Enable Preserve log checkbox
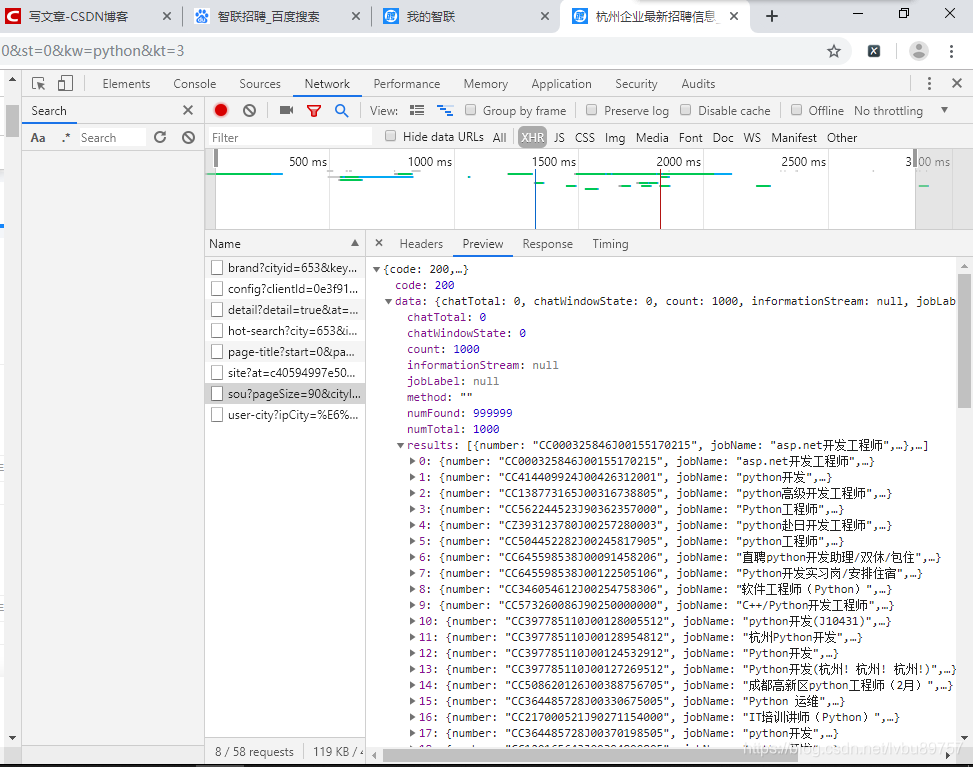This screenshot has width=973, height=767. tap(592, 110)
